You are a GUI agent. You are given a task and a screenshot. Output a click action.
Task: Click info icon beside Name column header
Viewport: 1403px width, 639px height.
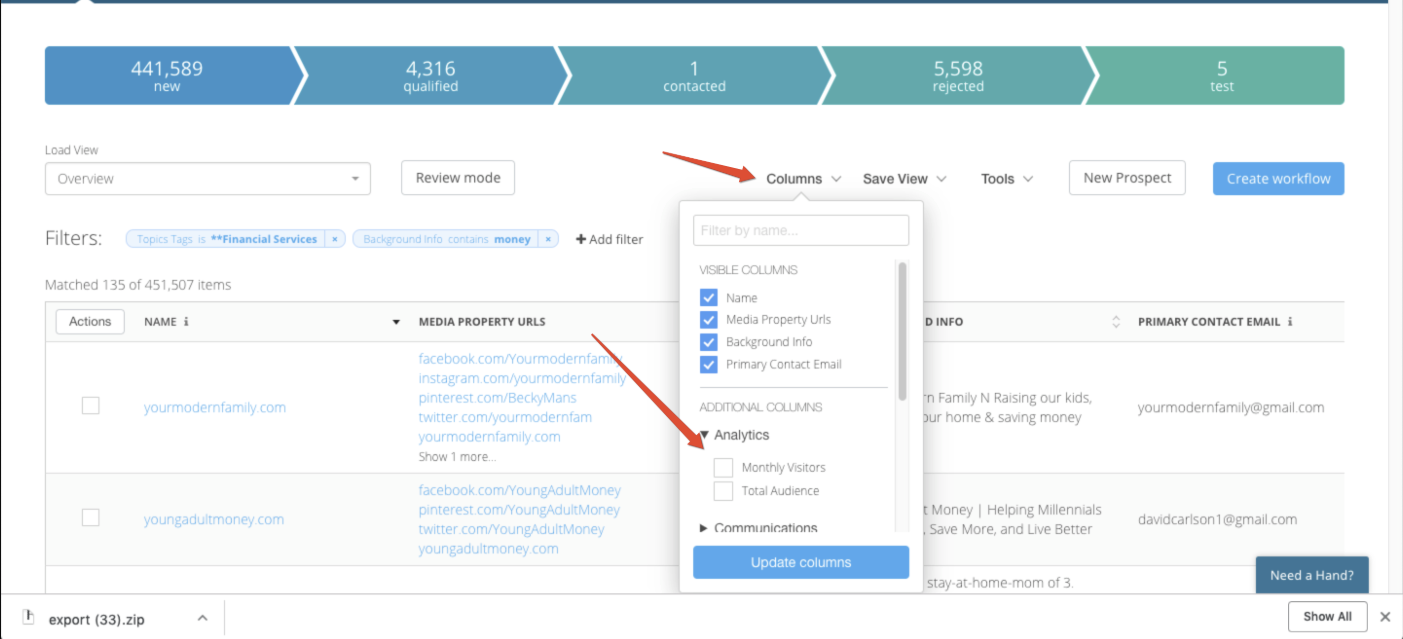click(x=187, y=322)
